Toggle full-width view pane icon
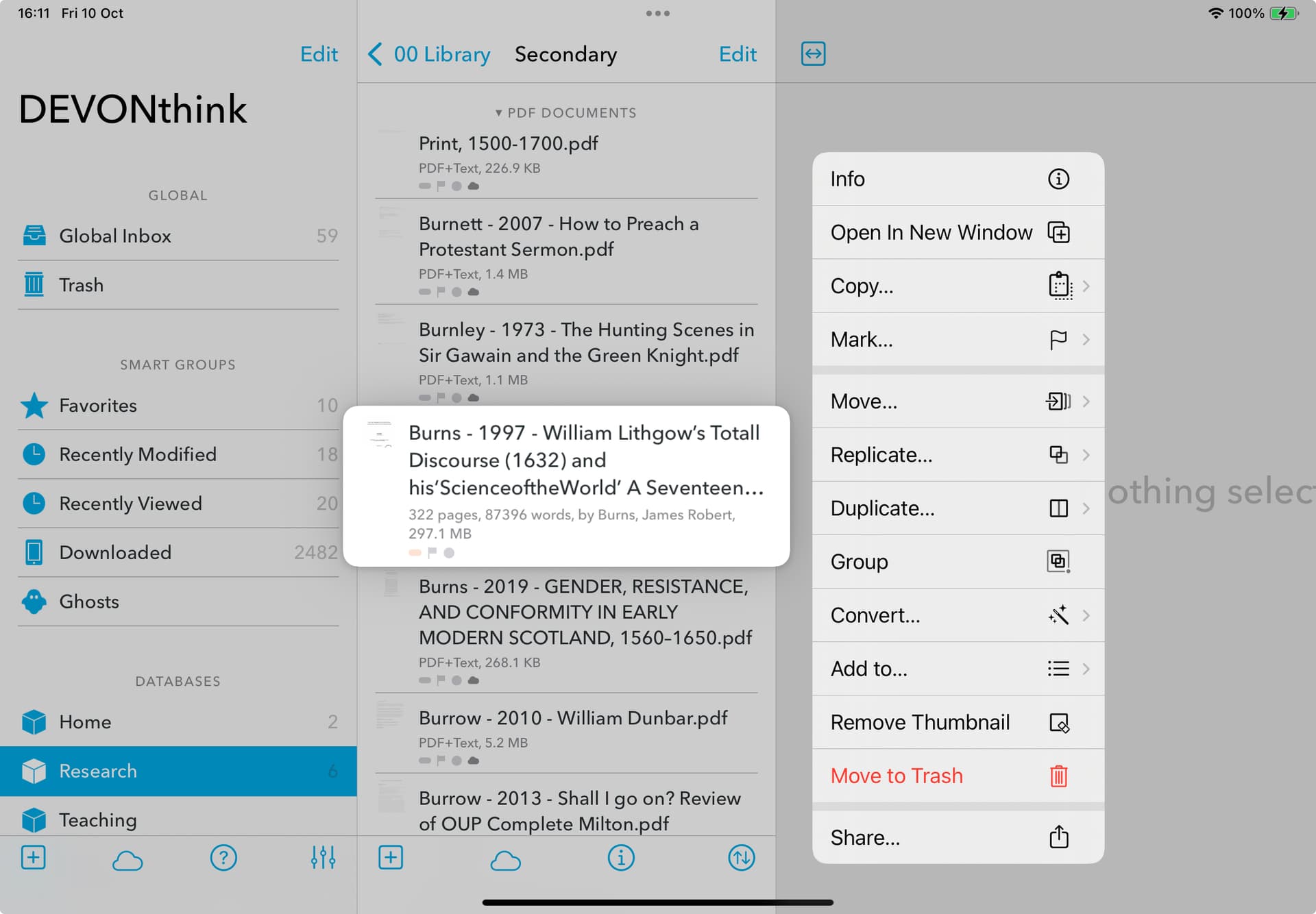 [x=813, y=54]
